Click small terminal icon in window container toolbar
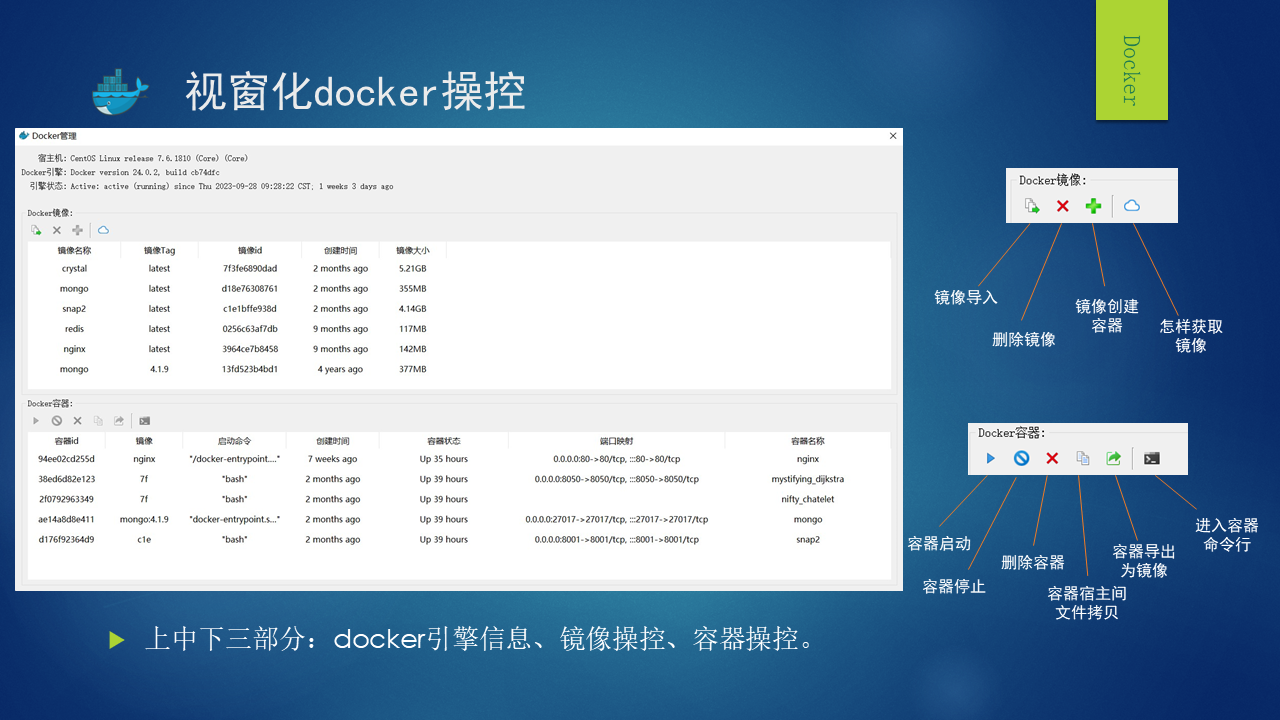 [x=145, y=421]
